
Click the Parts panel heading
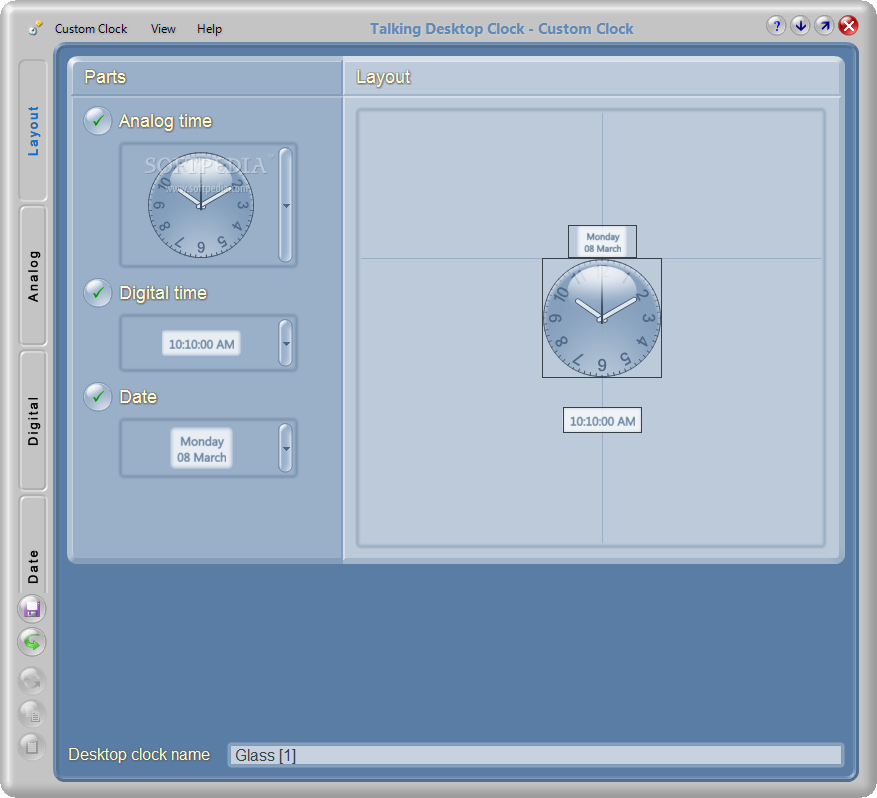tap(105, 77)
